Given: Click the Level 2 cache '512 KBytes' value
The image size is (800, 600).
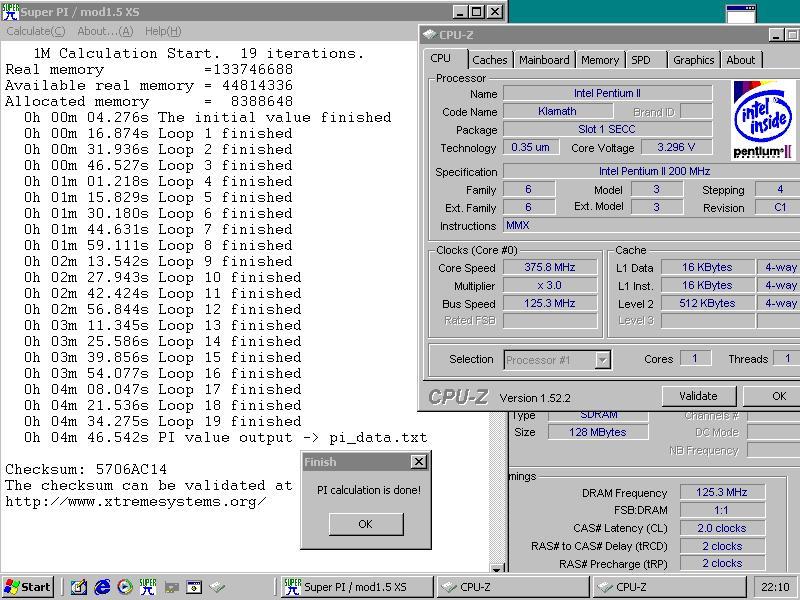Looking at the screenshot, I should coord(707,303).
